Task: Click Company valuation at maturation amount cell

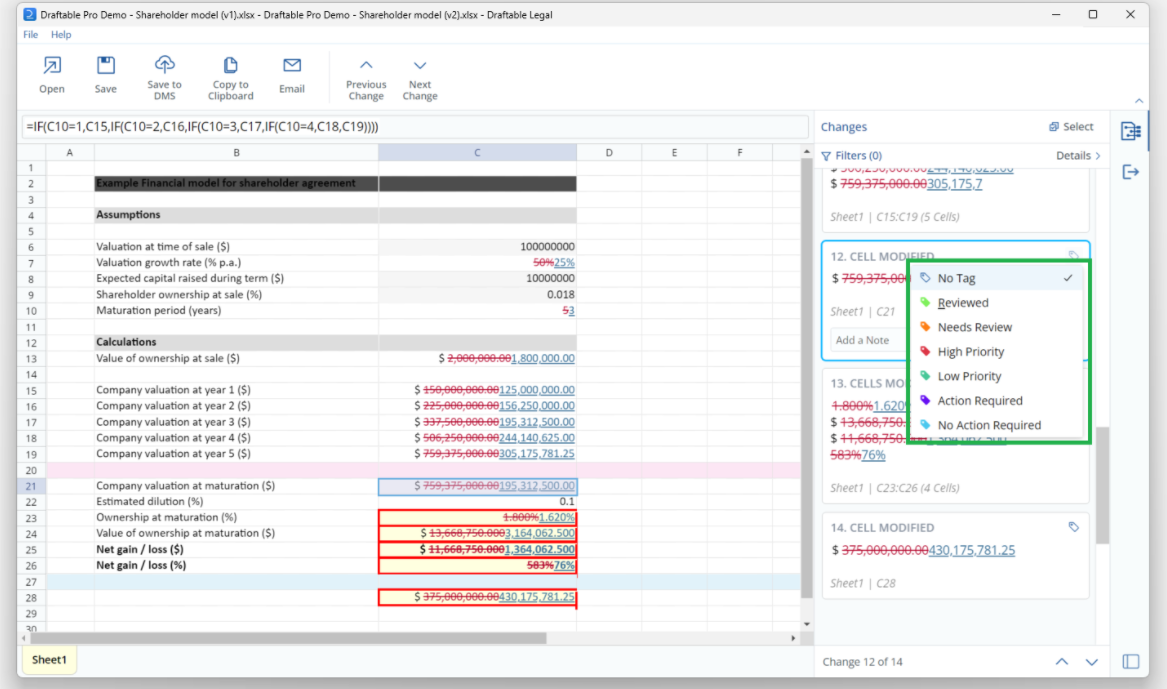Action: 477,486
